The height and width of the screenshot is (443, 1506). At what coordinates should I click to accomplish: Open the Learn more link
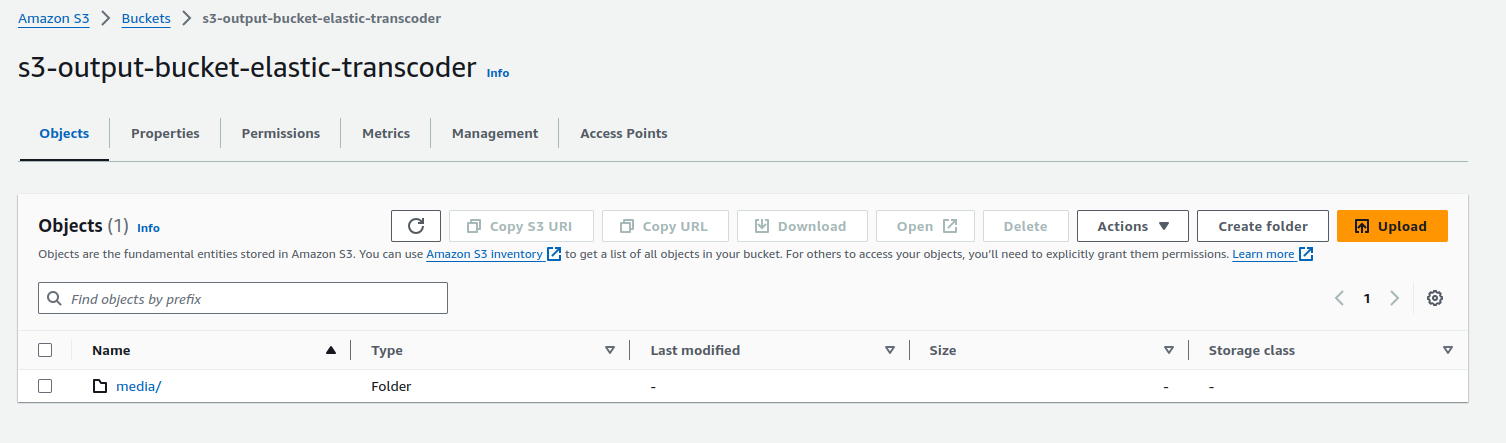(x=1263, y=254)
